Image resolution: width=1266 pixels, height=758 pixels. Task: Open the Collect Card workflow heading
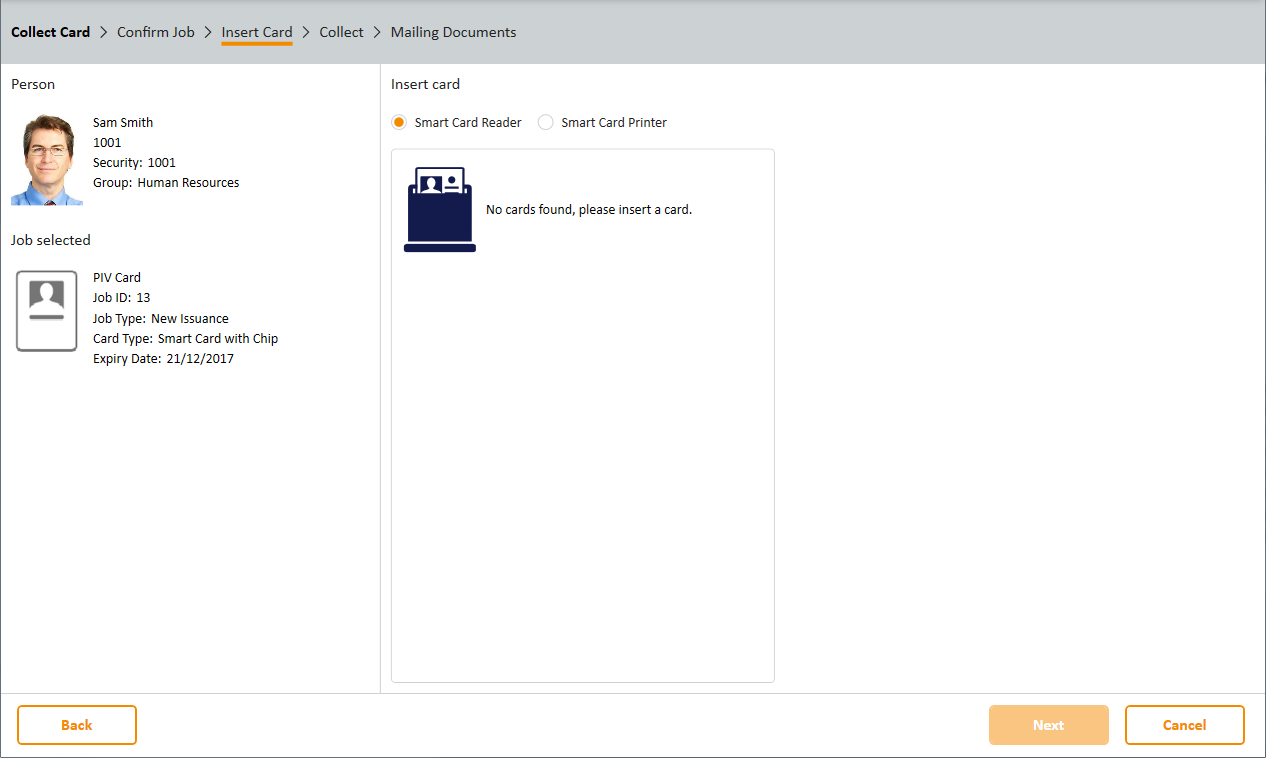50,32
